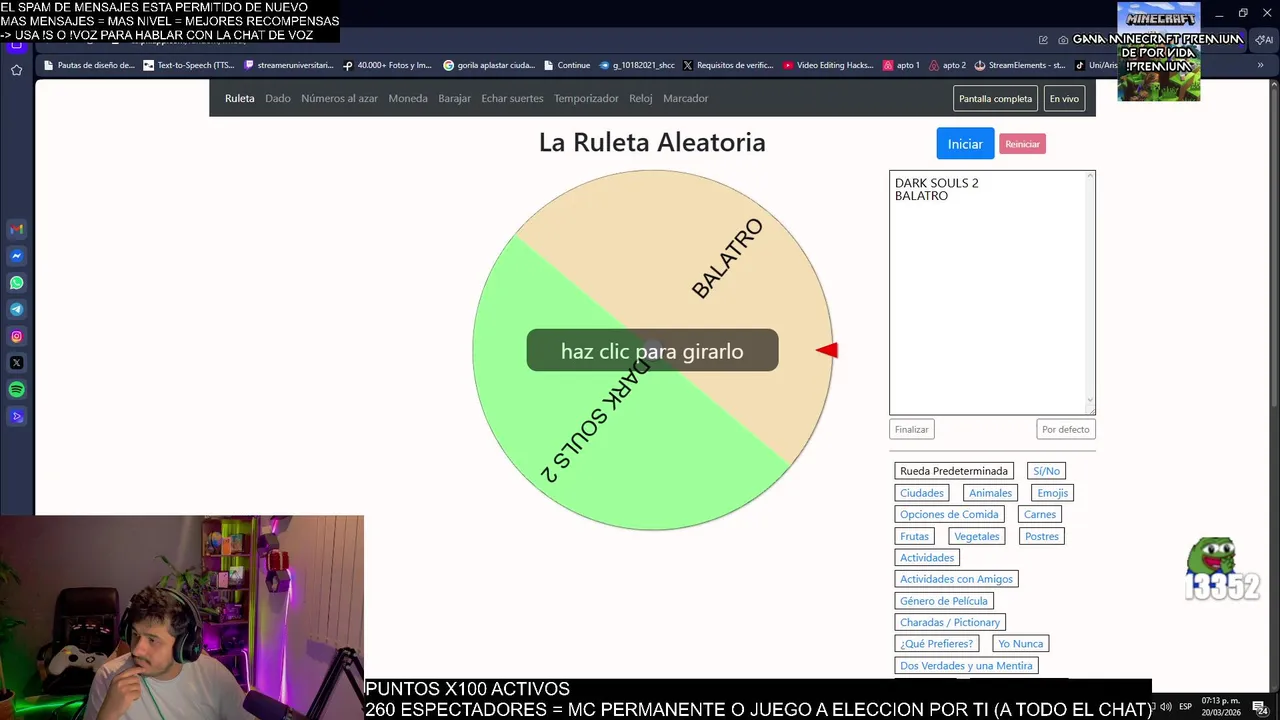Load the Charadas / Pictionary preset
The height and width of the screenshot is (720, 1280).
click(x=950, y=622)
